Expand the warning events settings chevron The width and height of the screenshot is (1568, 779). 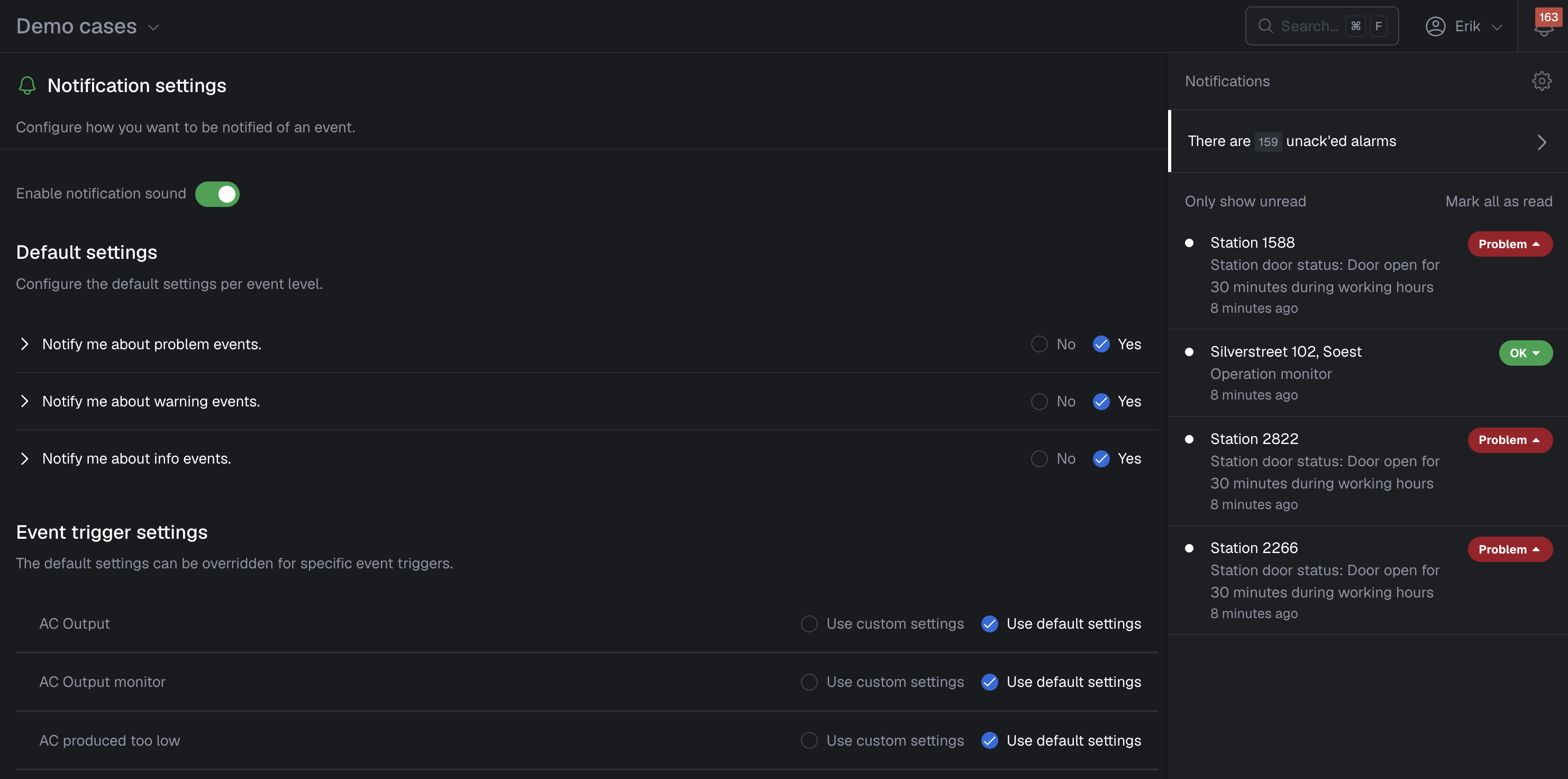[24, 401]
